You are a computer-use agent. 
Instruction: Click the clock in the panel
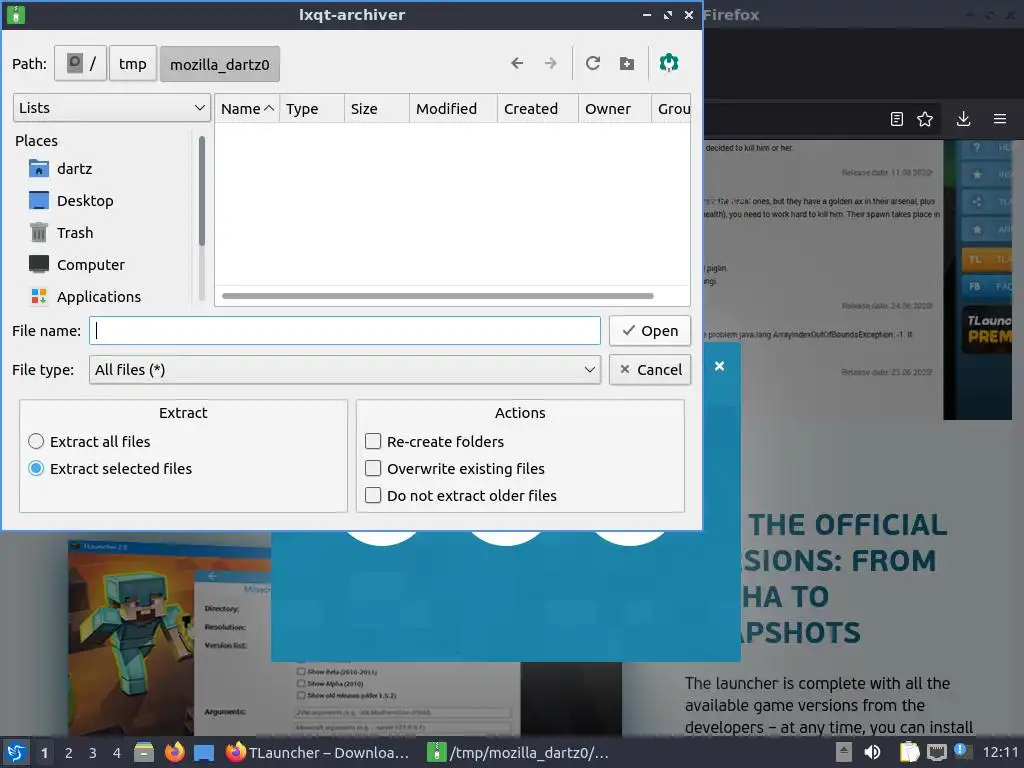[x=1000, y=752]
